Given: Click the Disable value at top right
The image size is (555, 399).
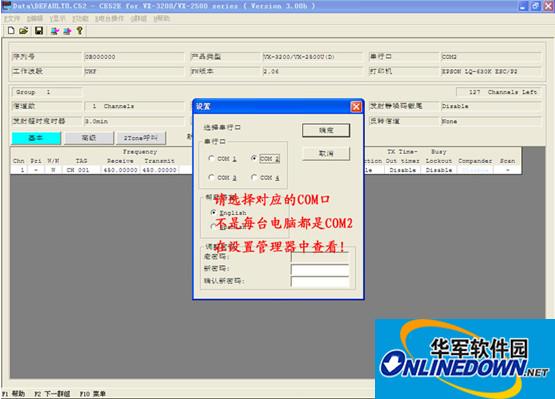Looking at the screenshot, I should 491,106.
